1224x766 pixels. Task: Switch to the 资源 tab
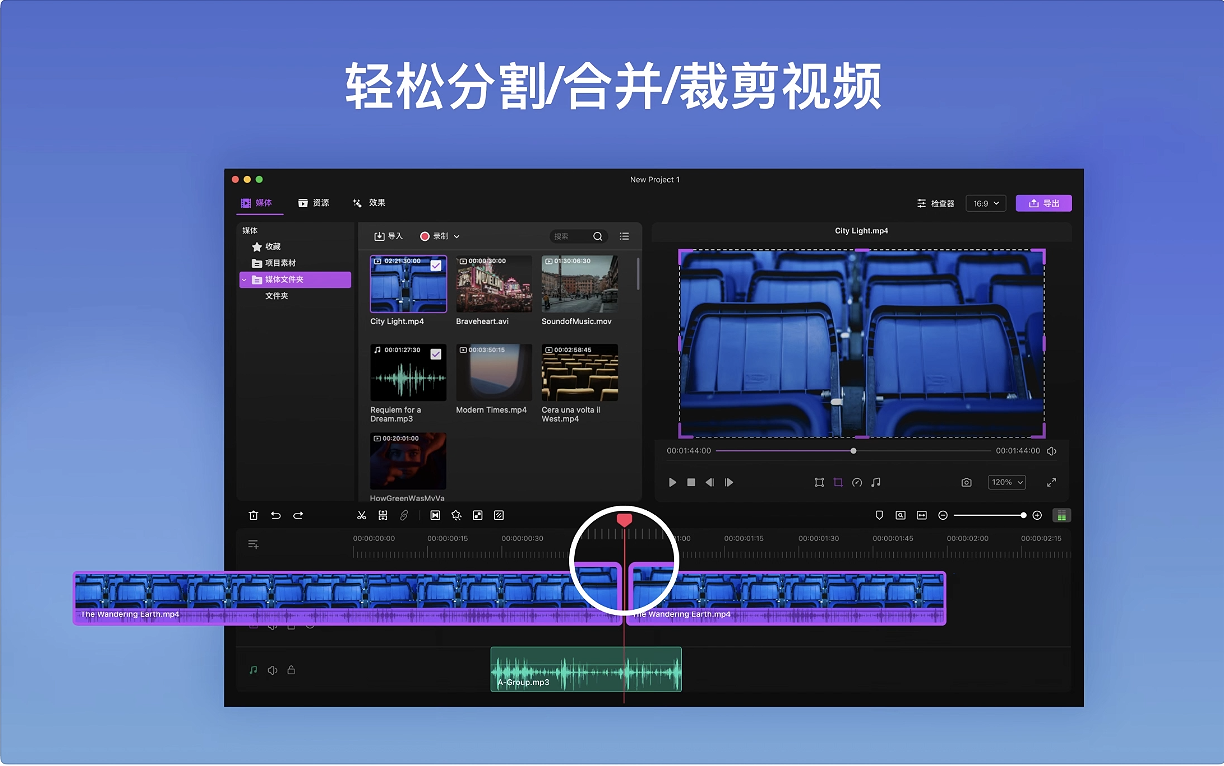[313, 203]
